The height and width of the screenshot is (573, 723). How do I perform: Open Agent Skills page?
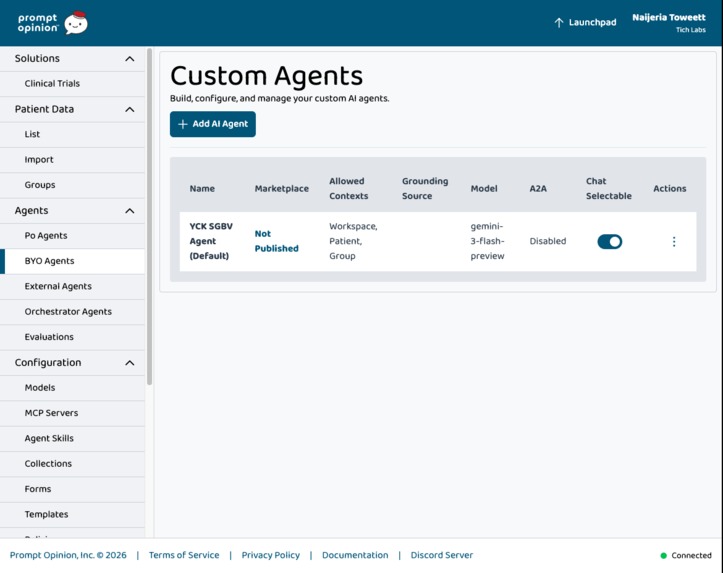[x=72, y=438]
